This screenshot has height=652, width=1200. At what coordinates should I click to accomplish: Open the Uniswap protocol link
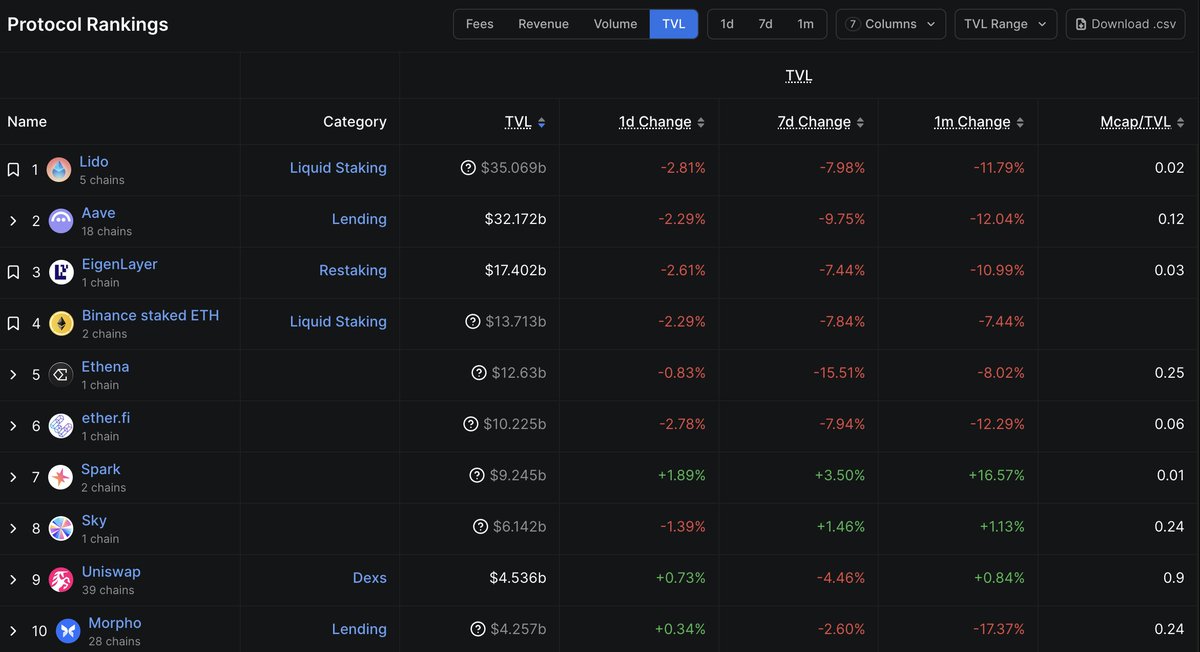coord(111,571)
